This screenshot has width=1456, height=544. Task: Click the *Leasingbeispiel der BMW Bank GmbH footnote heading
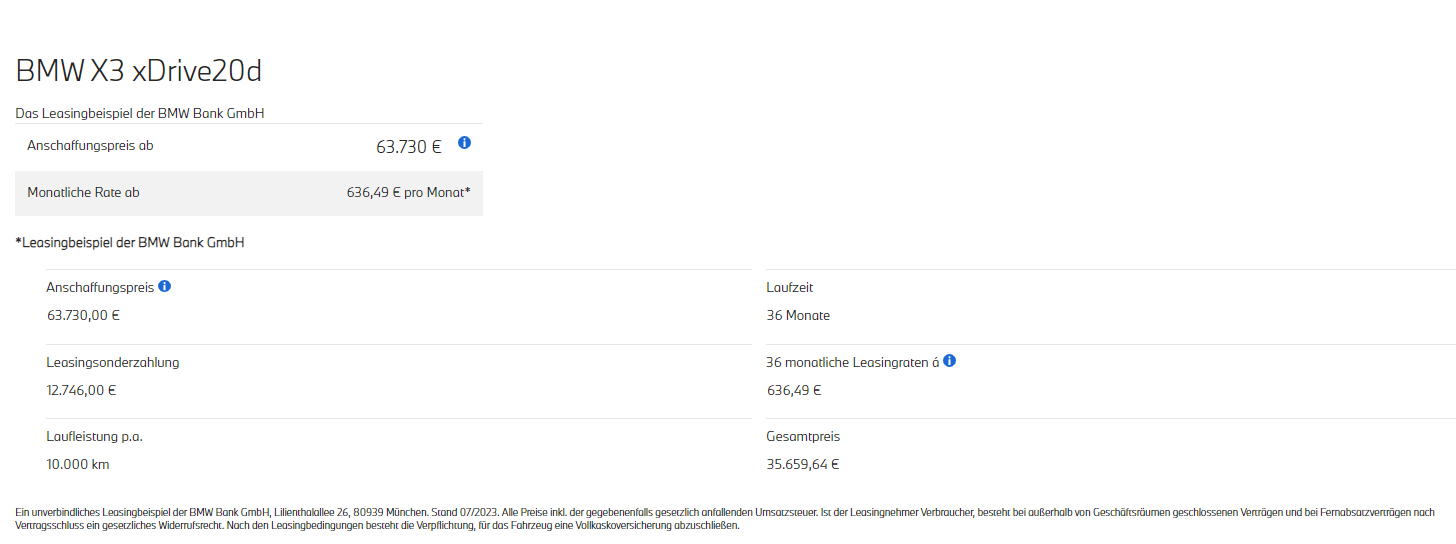(x=130, y=243)
